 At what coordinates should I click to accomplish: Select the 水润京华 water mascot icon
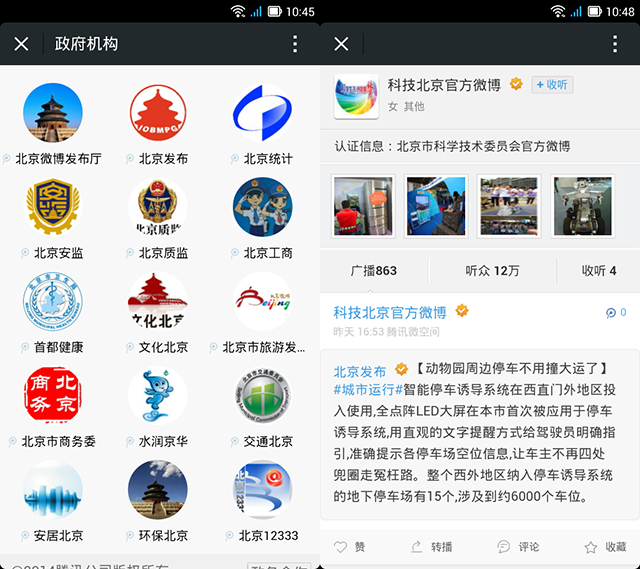pos(158,396)
